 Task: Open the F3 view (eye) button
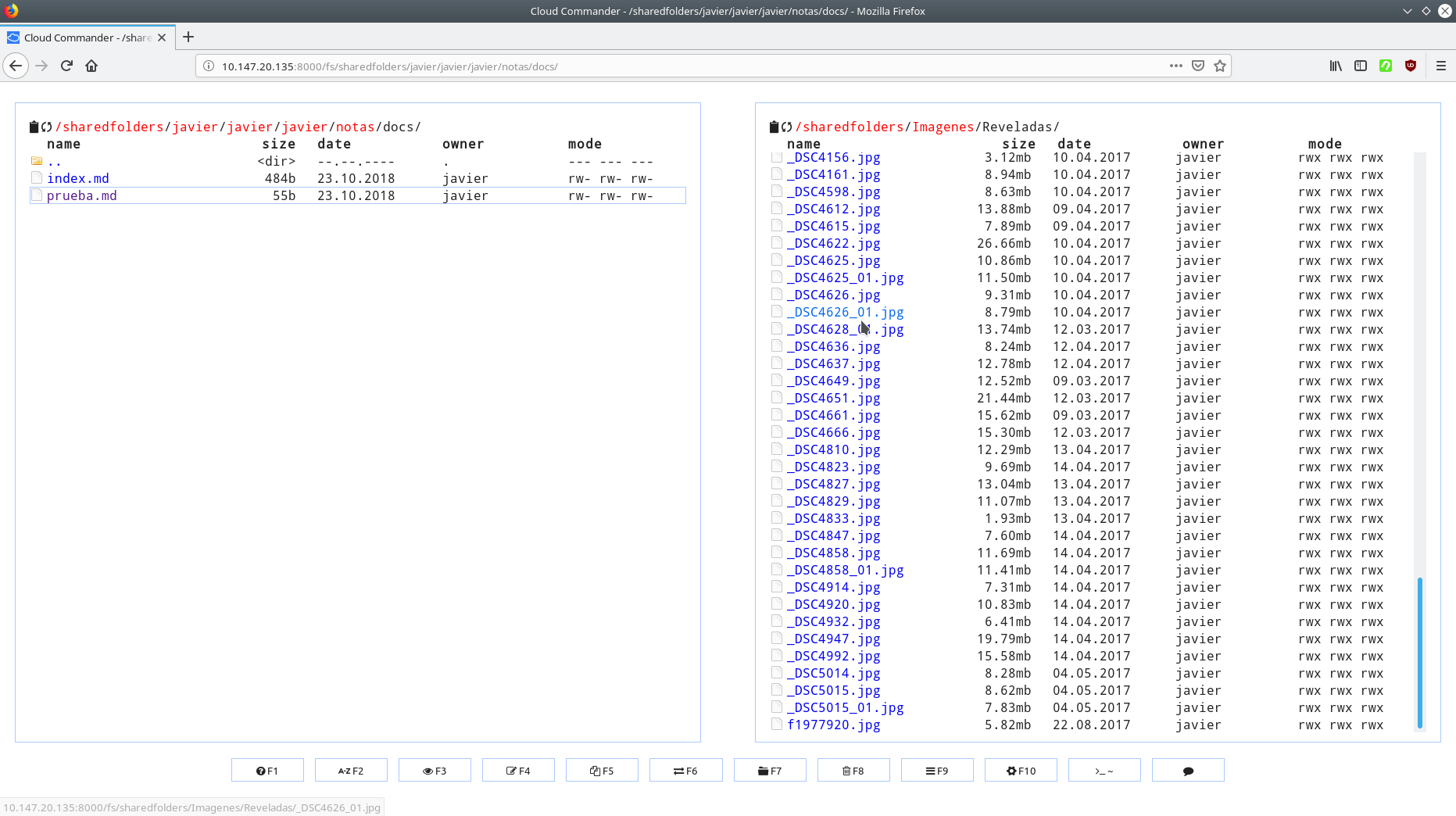point(435,771)
